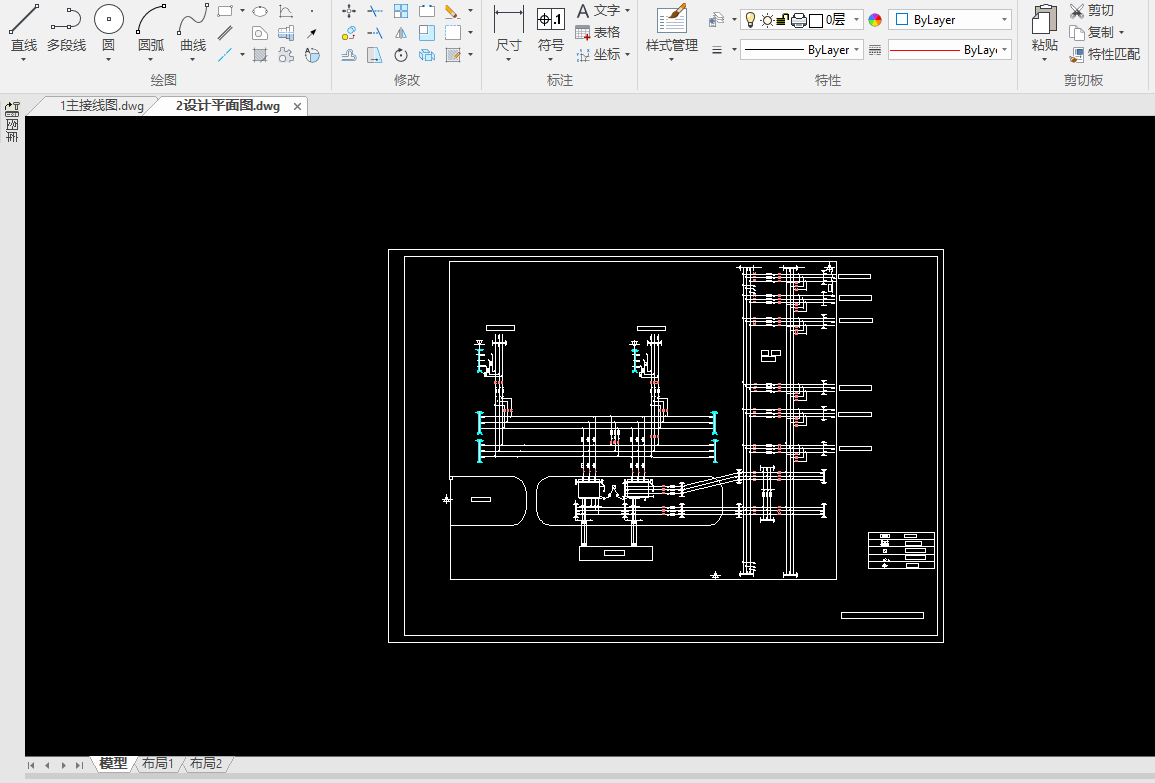Switch to 布局1 layout tab

[x=157, y=764]
